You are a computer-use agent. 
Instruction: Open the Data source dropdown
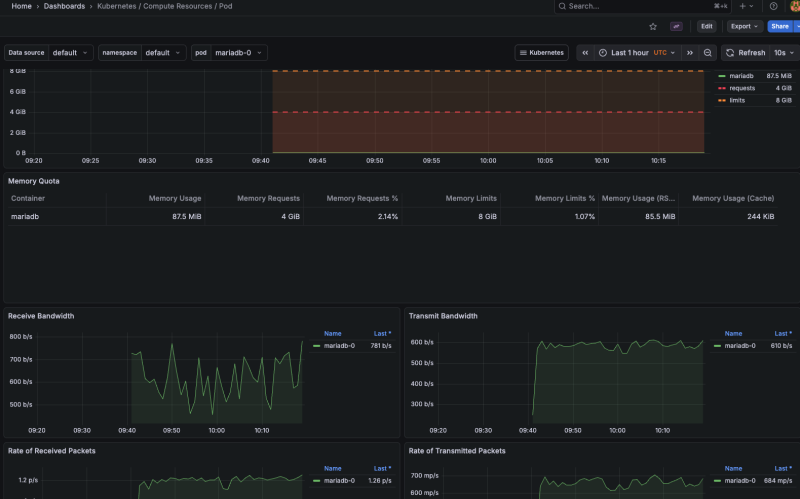click(x=70, y=53)
